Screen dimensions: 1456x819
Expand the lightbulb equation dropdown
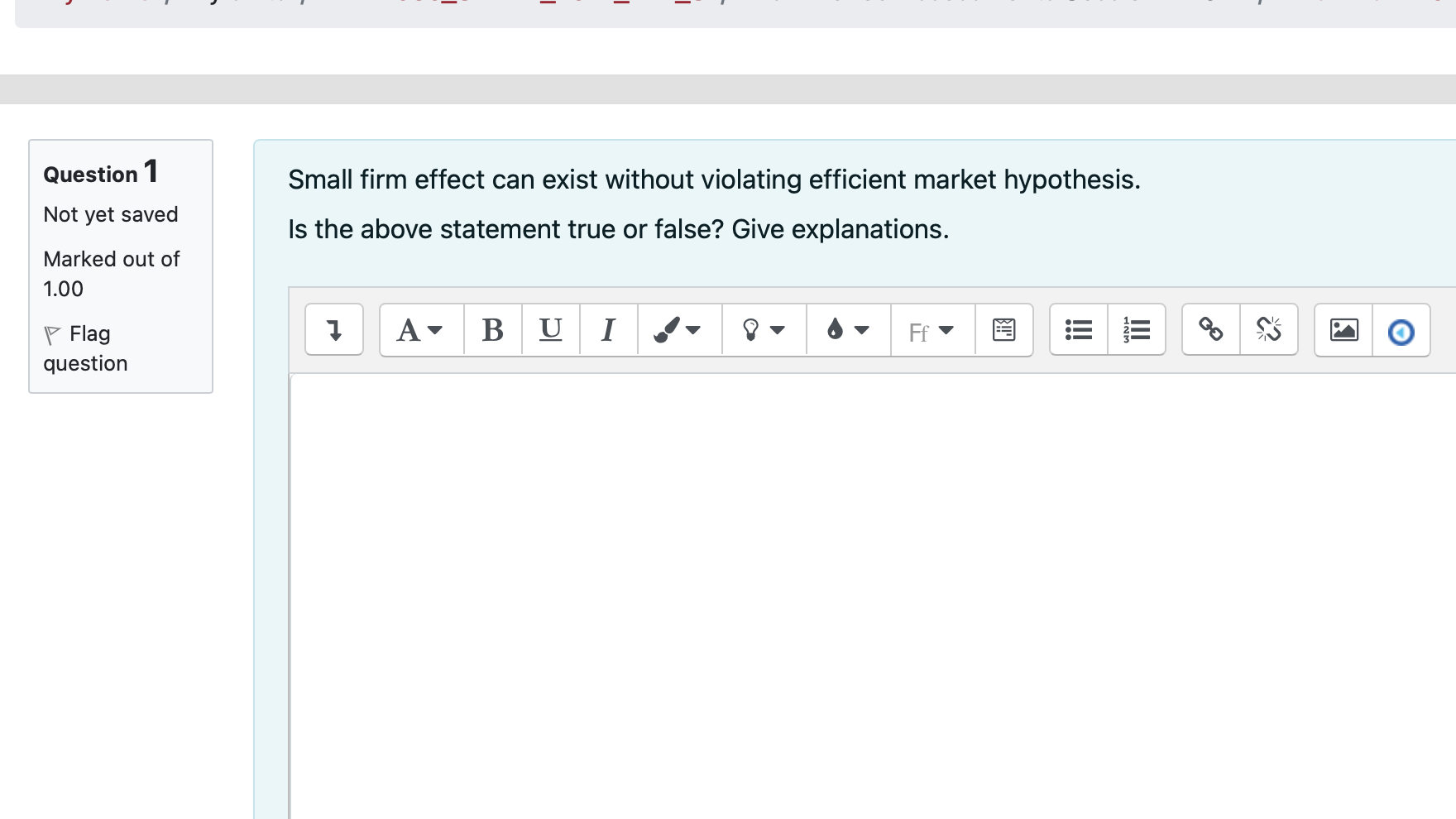[762, 329]
